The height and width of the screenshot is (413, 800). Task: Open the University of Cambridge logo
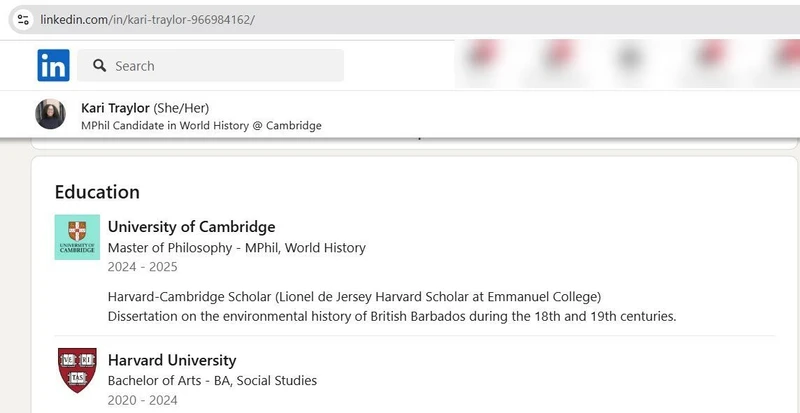point(77,237)
